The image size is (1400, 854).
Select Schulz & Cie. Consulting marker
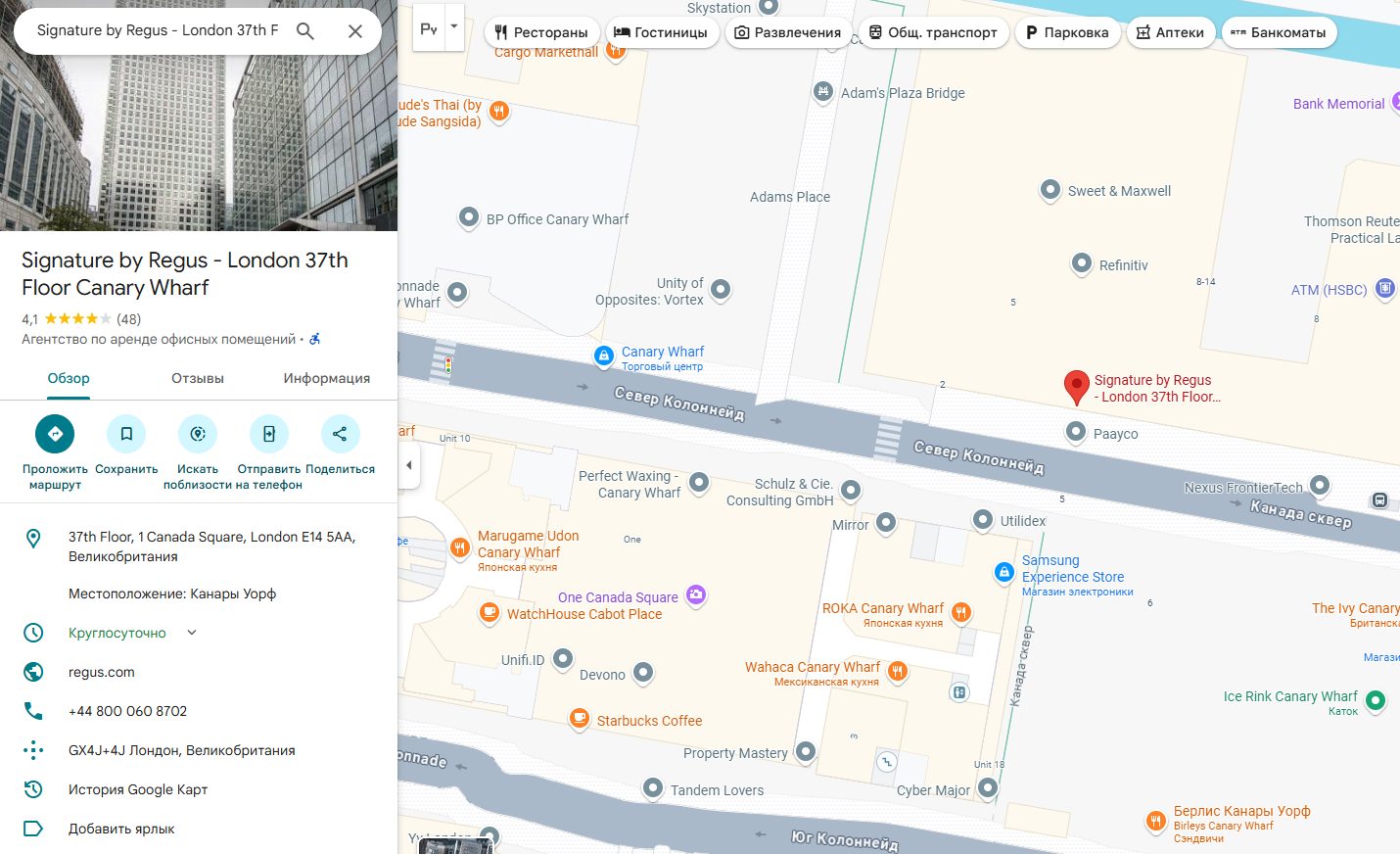click(x=851, y=490)
